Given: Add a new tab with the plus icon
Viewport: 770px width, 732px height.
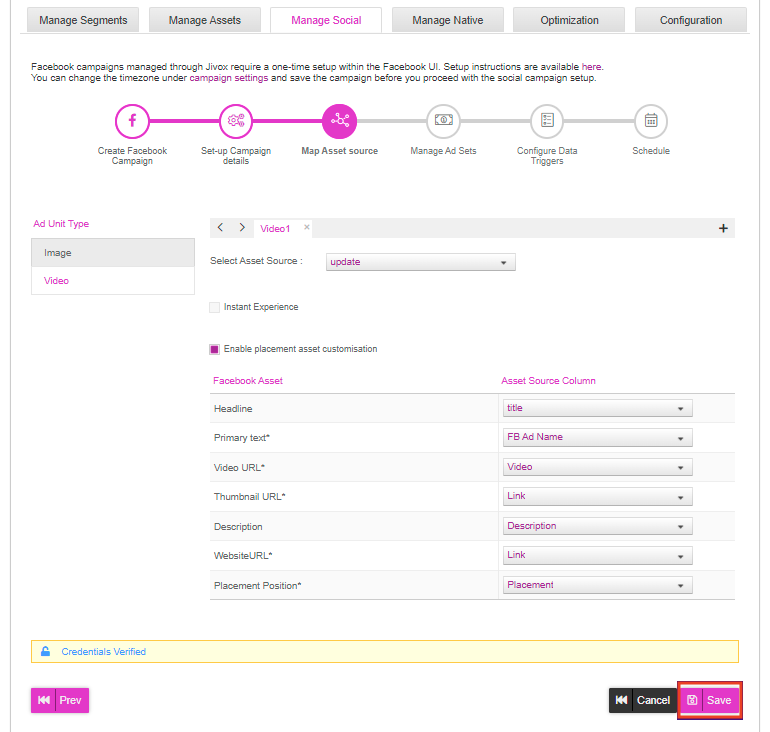Looking at the screenshot, I should 723,228.
